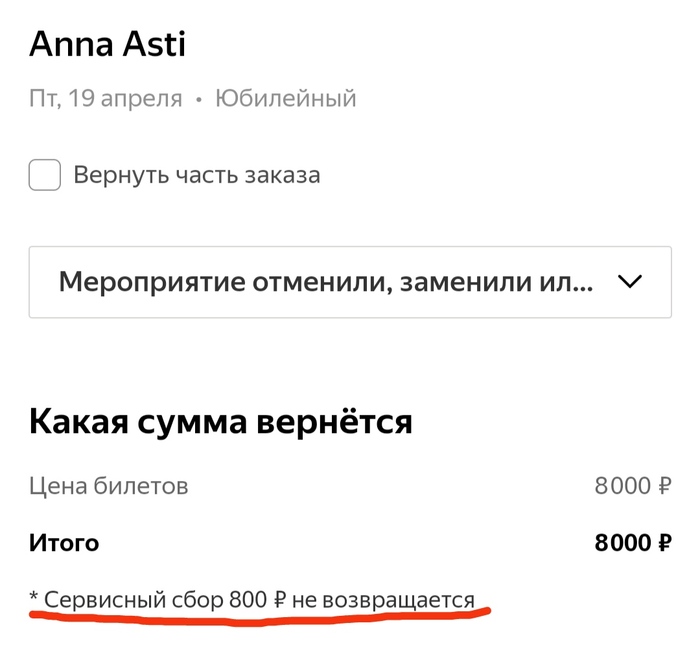Tick the "Вернуть часть заказа" checkbox
Image resolution: width=700 pixels, height=645 pixels.
click(x=45, y=176)
